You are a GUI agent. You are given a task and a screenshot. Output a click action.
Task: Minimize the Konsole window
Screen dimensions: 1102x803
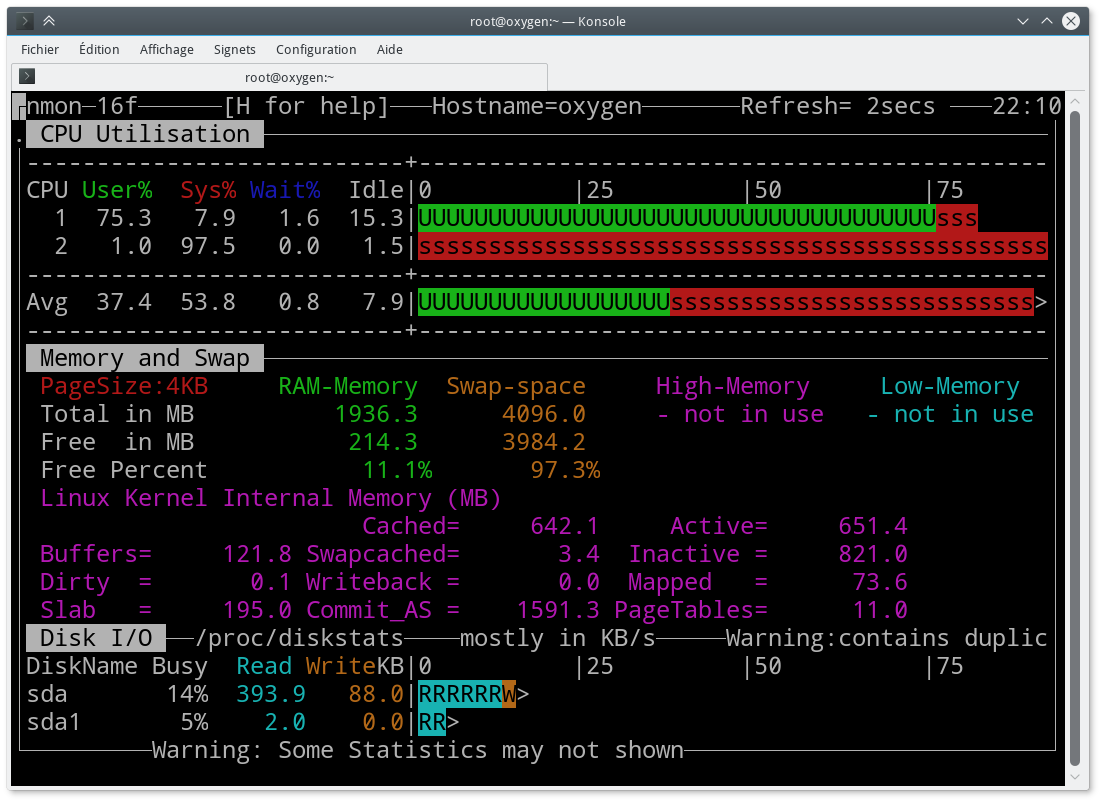[1023, 21]
